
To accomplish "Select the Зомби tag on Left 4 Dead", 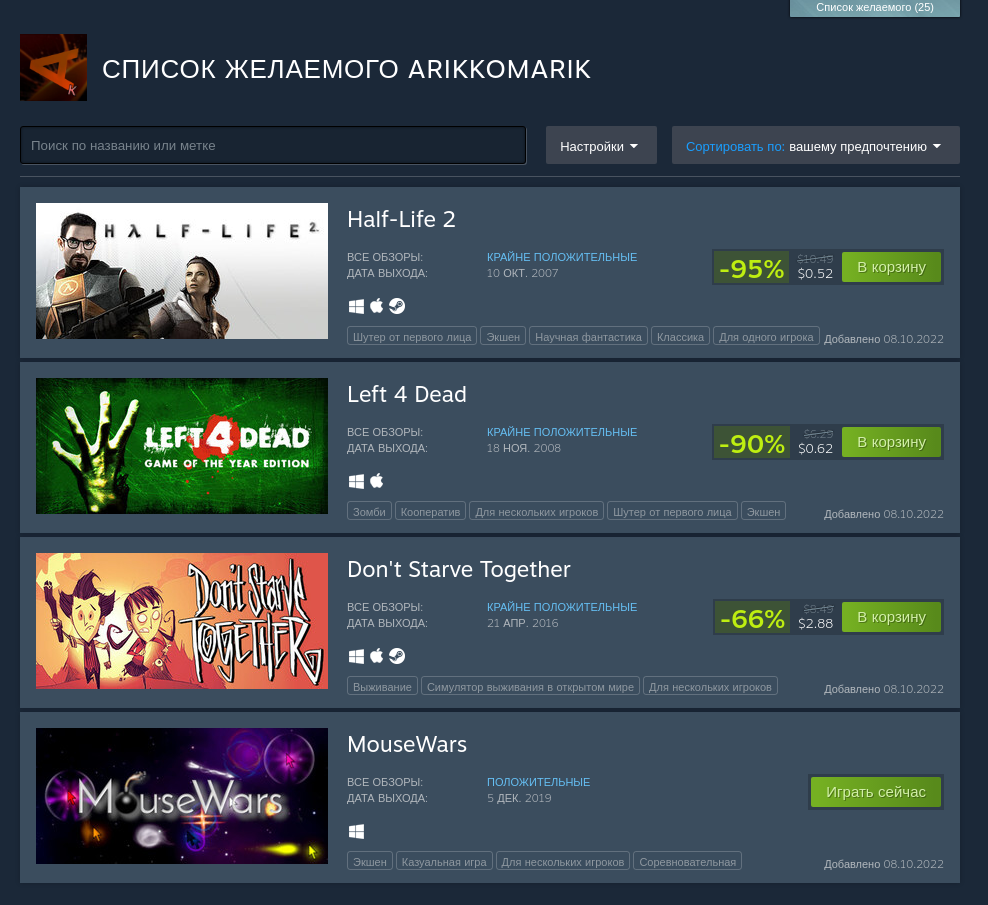I will coord(369,511).
